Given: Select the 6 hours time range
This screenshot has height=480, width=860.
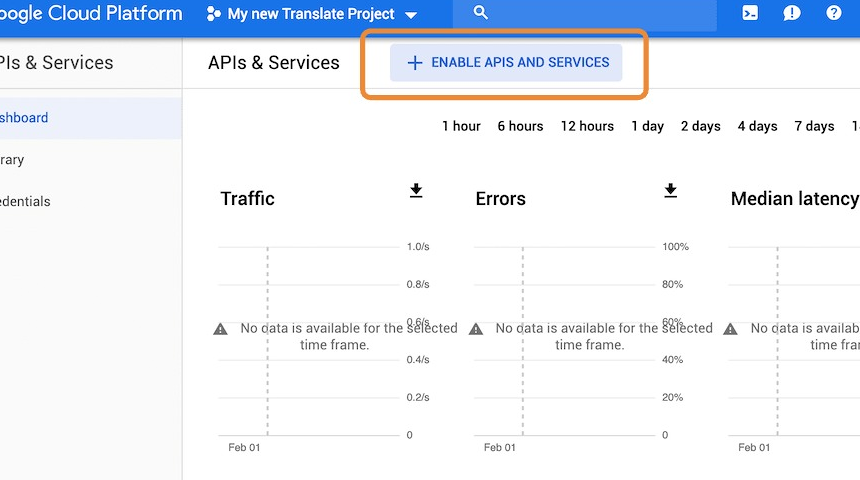Looking at the screenshot, I should [520, 126].
